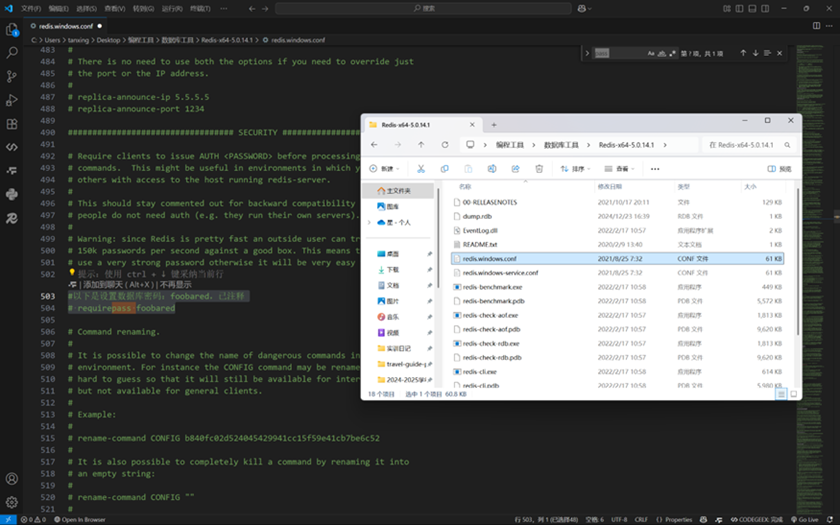840x525 pixels.
Task: Click the File Explorer search box
Action: [x=748, y=145]
